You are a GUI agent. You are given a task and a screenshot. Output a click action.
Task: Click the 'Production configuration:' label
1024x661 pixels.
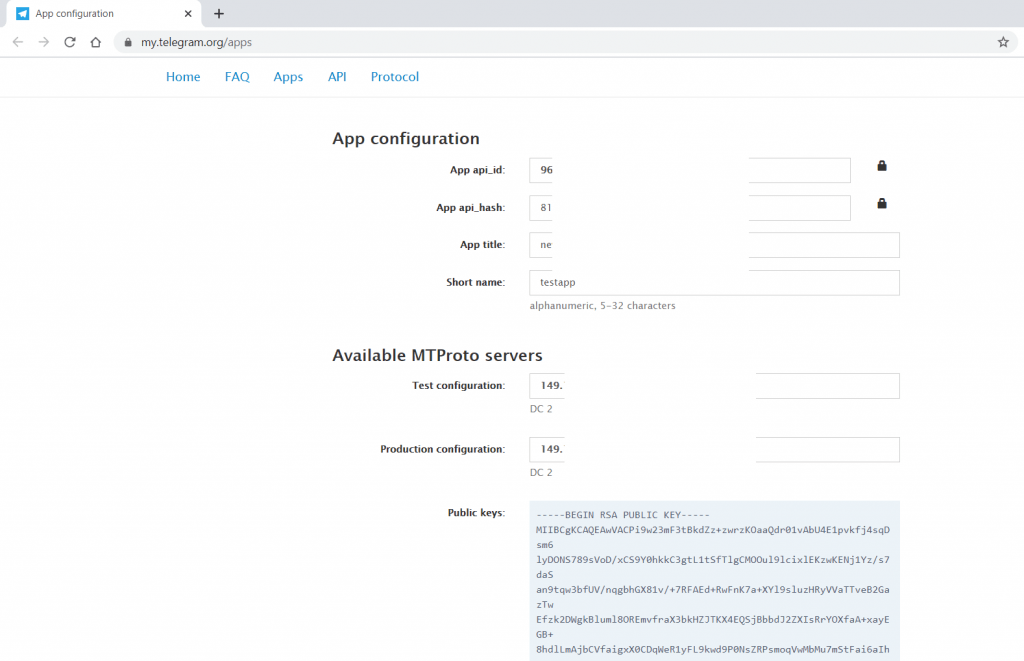(x=442, y=449)
